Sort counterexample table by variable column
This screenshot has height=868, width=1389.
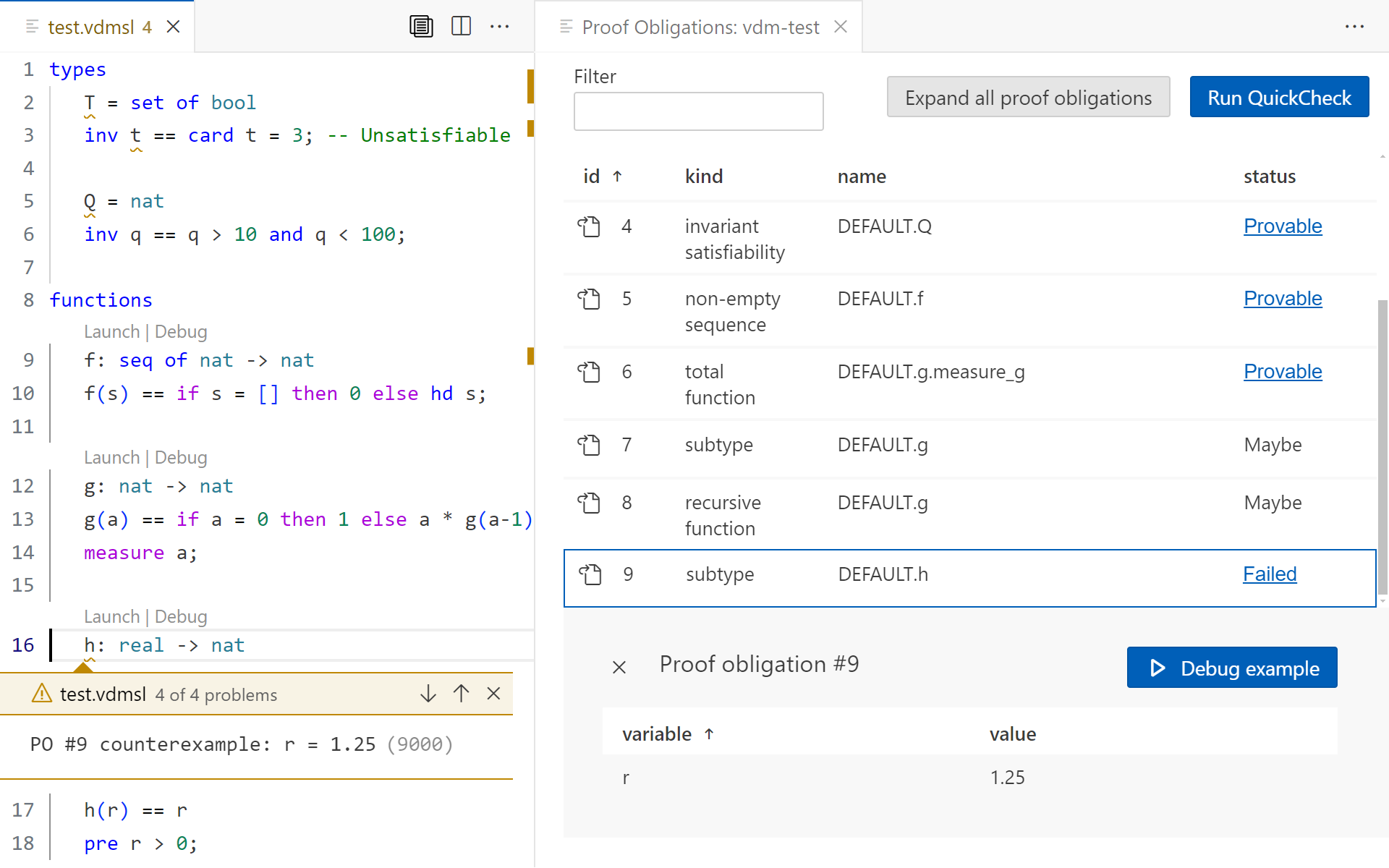[x=657, y=734]
